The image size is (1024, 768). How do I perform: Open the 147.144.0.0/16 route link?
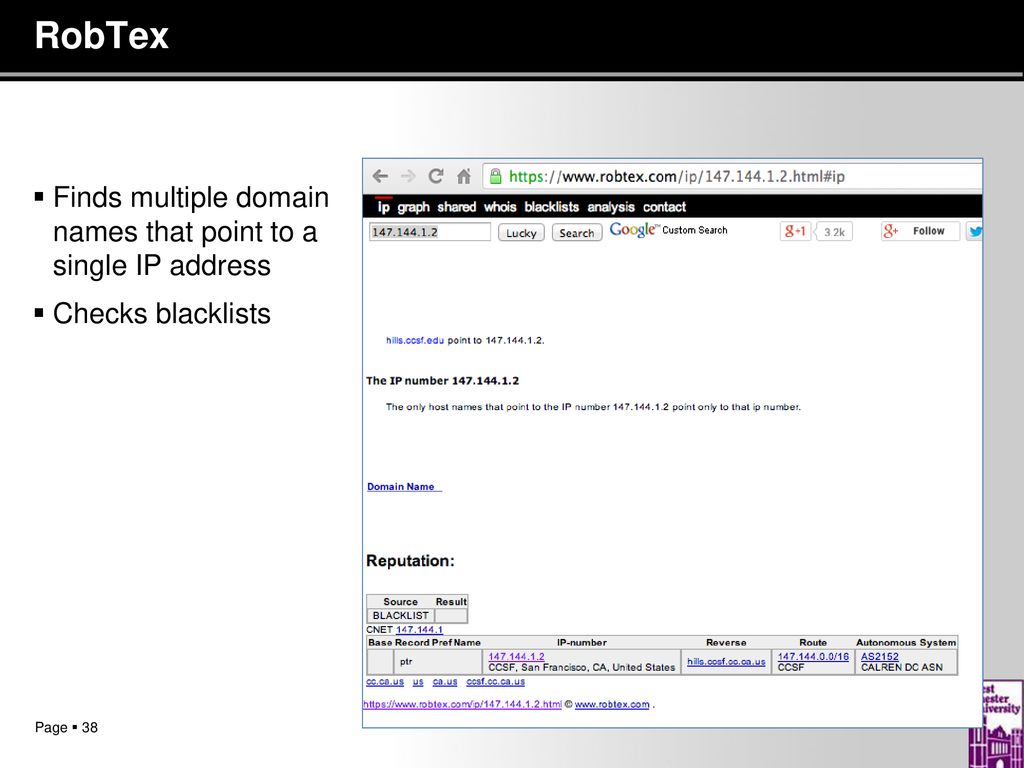[x=813, y=656]
